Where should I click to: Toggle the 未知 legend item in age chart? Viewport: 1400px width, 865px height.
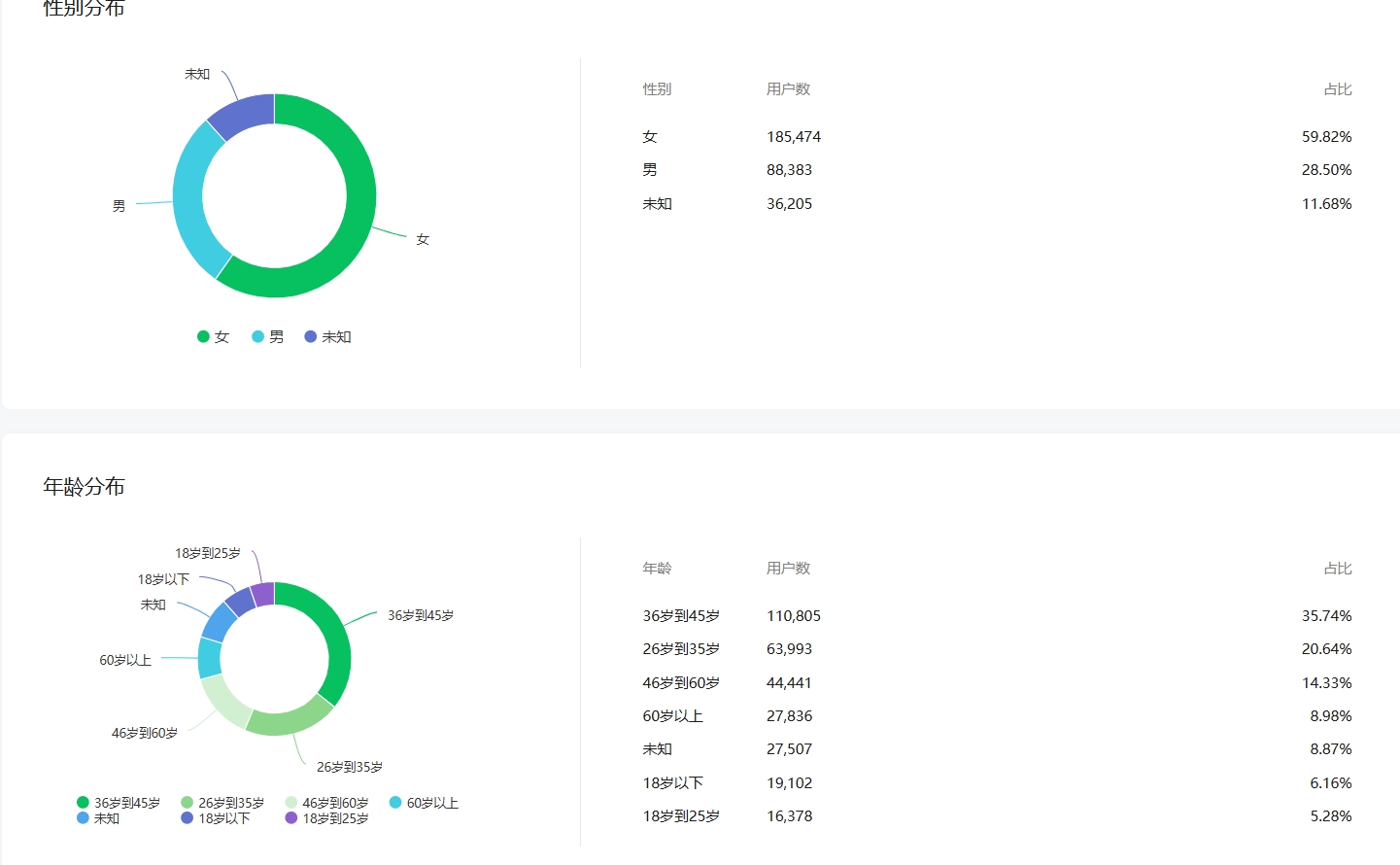[x=98, y=818]
